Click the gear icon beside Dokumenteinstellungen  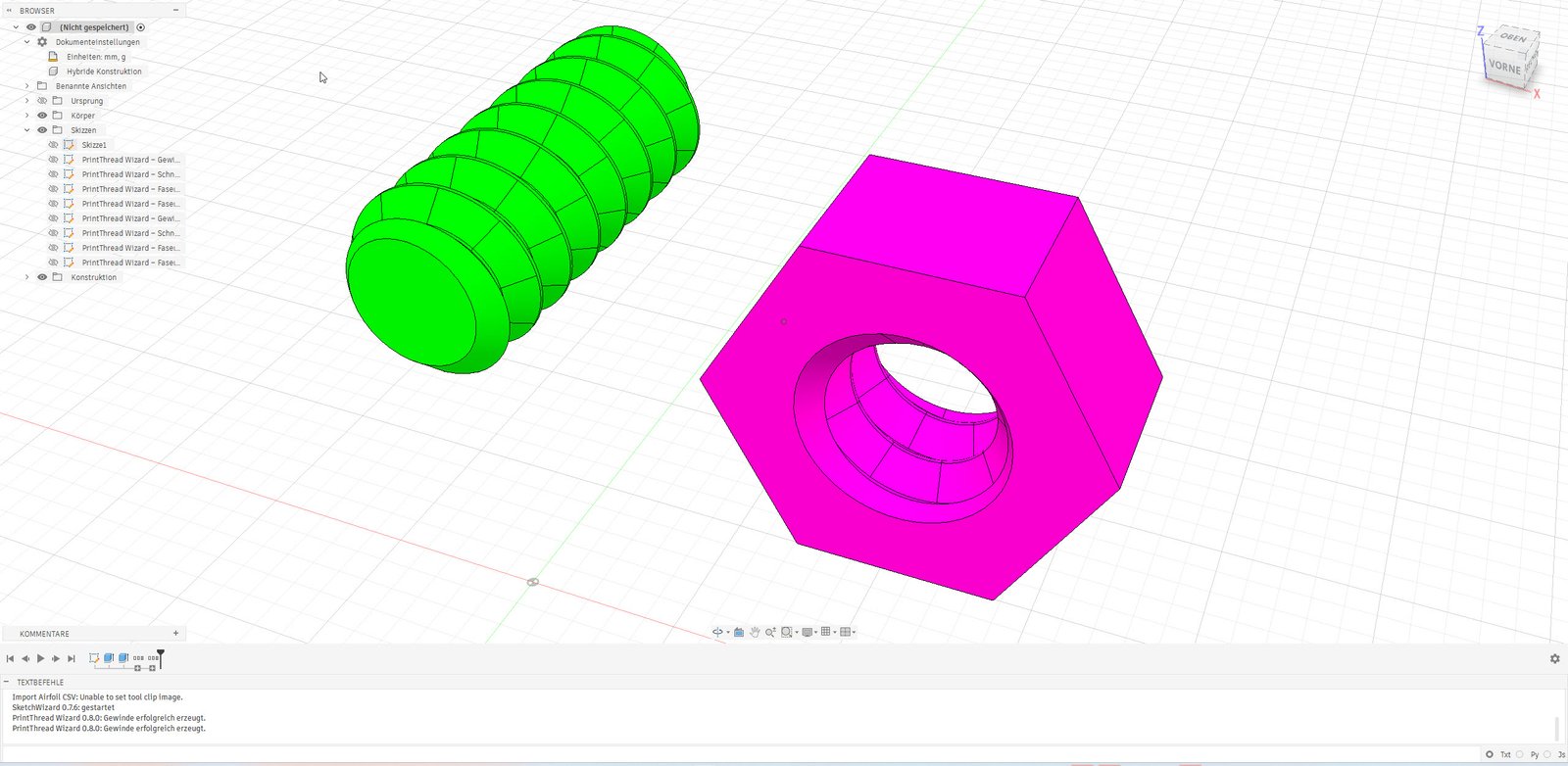tap(42, 42)
